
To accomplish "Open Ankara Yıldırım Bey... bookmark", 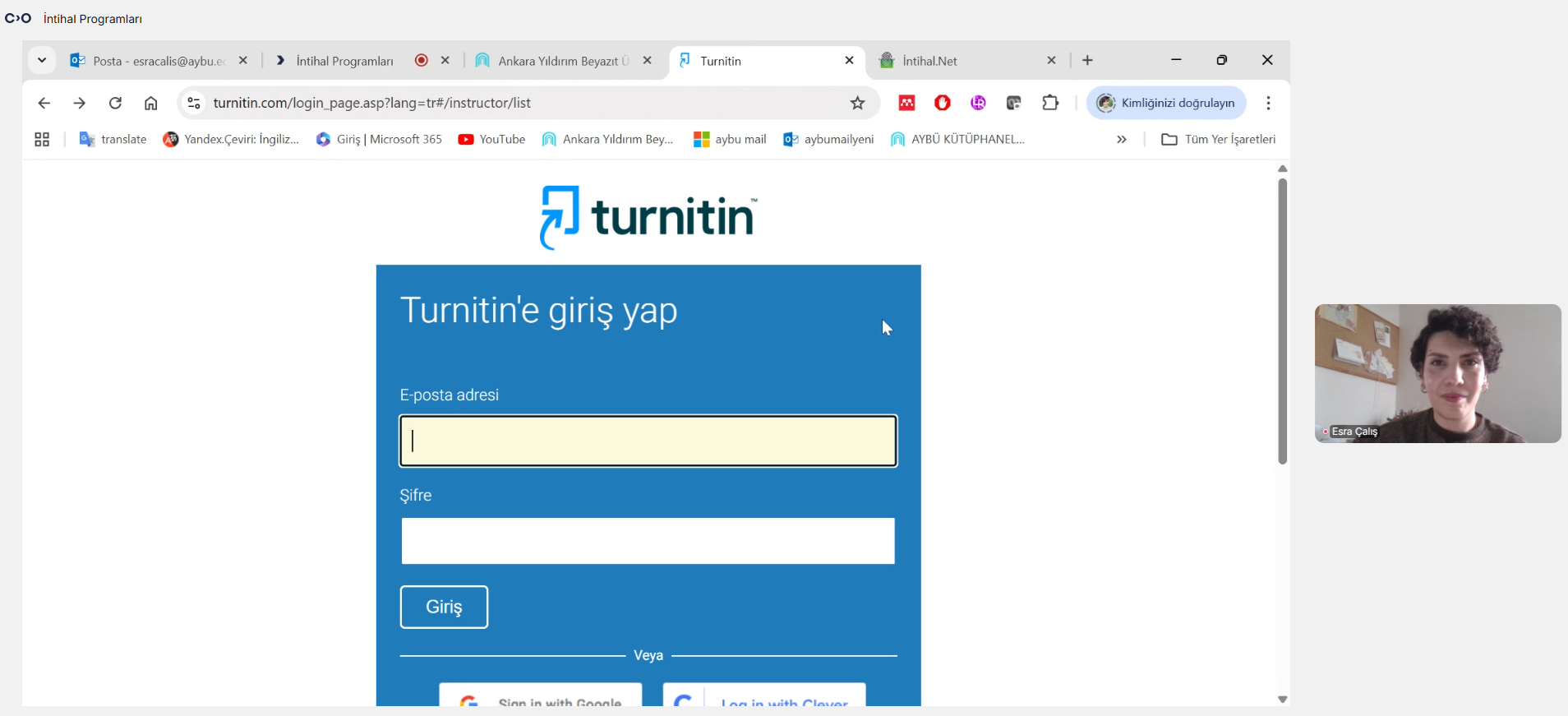I will (x=607, y=140).
